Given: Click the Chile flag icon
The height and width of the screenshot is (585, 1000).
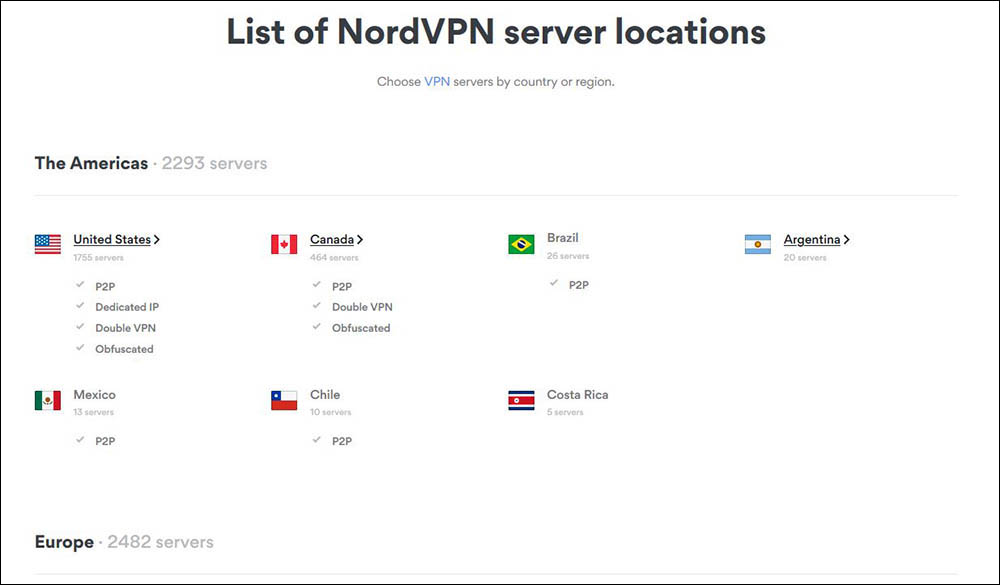Looking at the screenshot, I should tap(284, 399).
